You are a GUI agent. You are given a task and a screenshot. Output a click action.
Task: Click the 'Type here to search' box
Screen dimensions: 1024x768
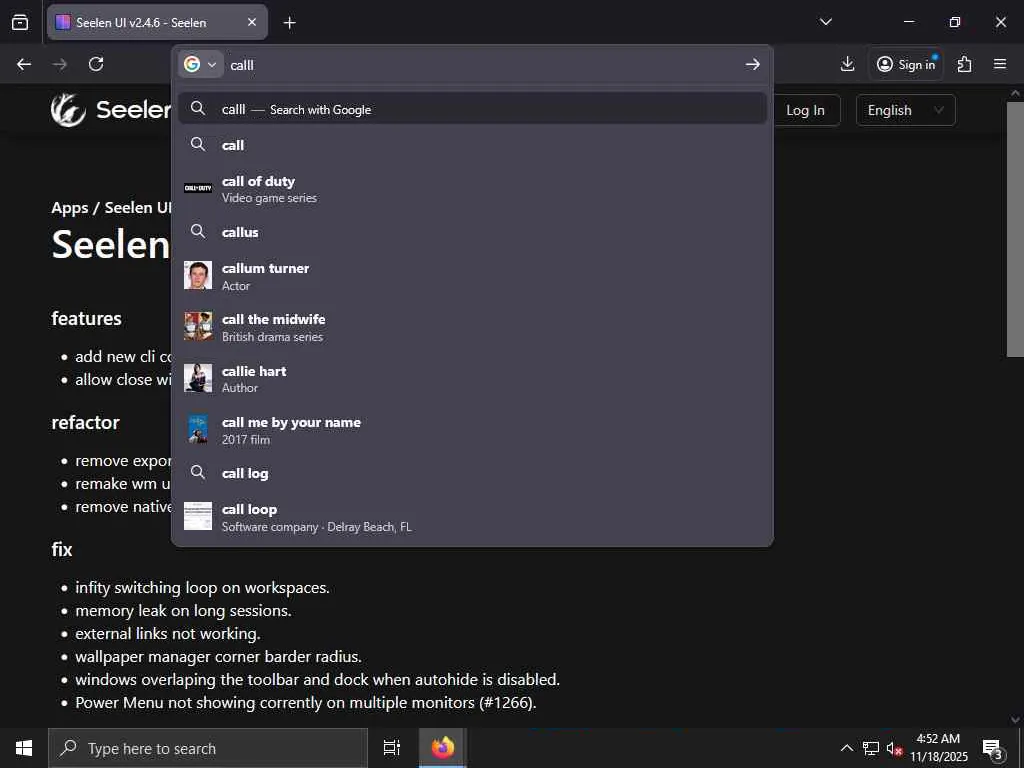208,748
